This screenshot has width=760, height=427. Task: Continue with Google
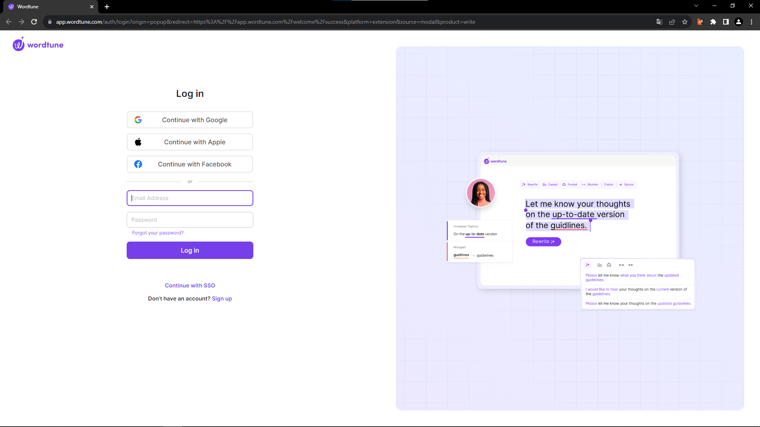point(190,120)
